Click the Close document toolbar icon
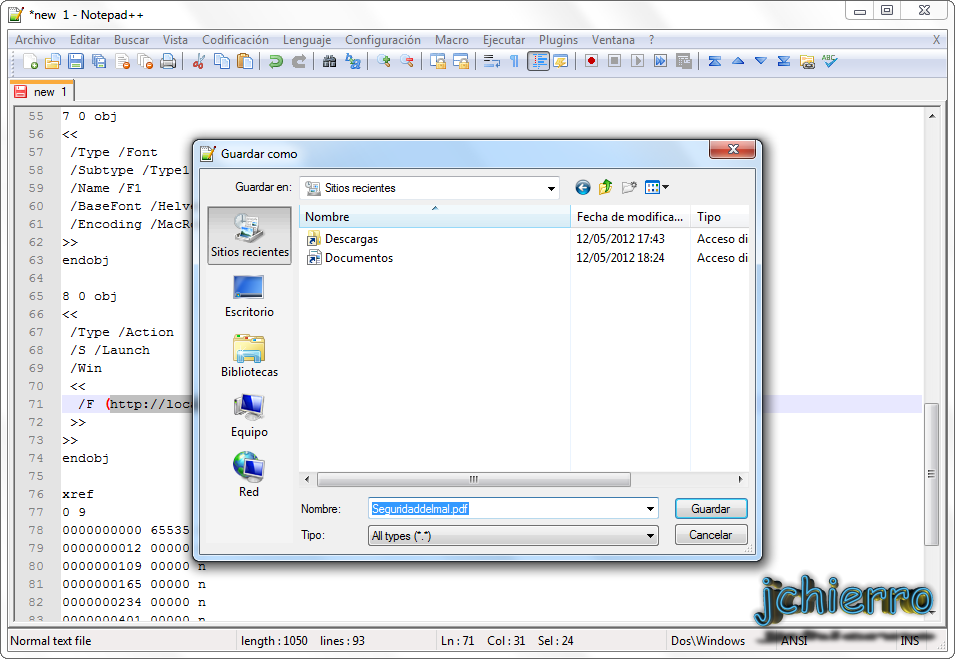 point(122,62)
